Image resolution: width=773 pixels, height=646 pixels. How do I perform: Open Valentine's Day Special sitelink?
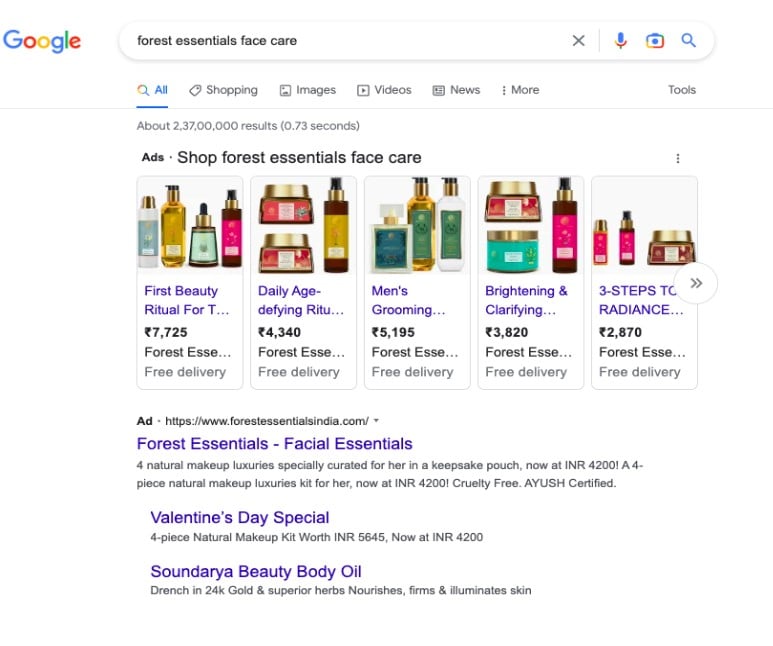[x=240, y=517]
